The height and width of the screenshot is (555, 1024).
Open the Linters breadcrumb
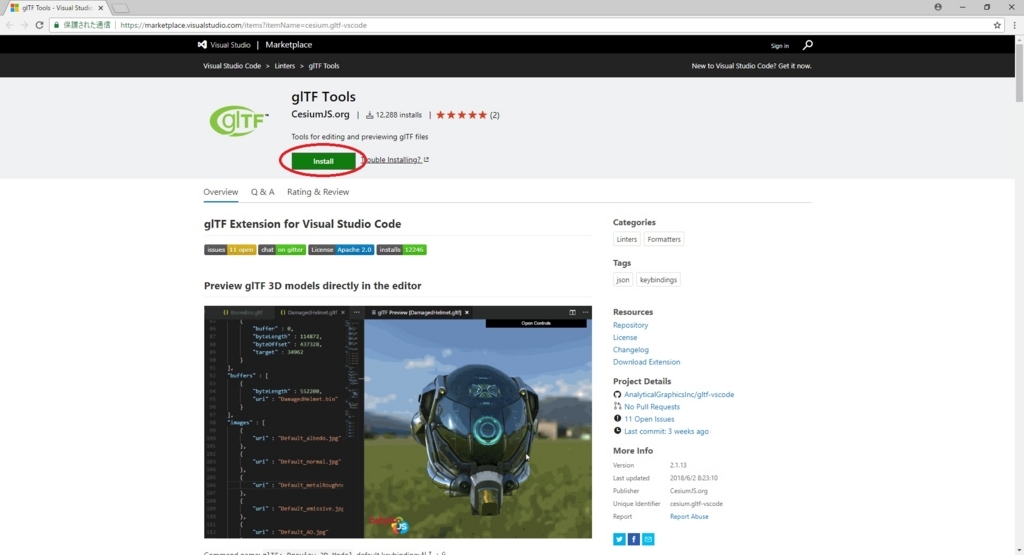click(x=285, y=66)
